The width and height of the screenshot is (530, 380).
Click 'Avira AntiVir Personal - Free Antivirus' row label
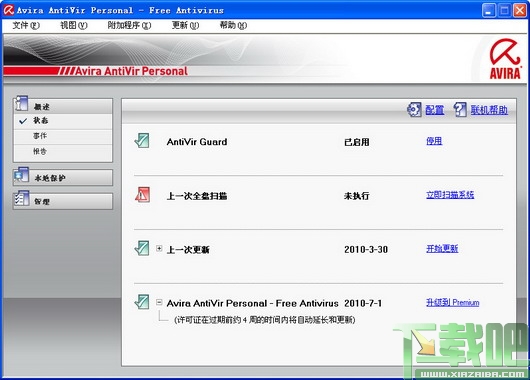(252, 303)
